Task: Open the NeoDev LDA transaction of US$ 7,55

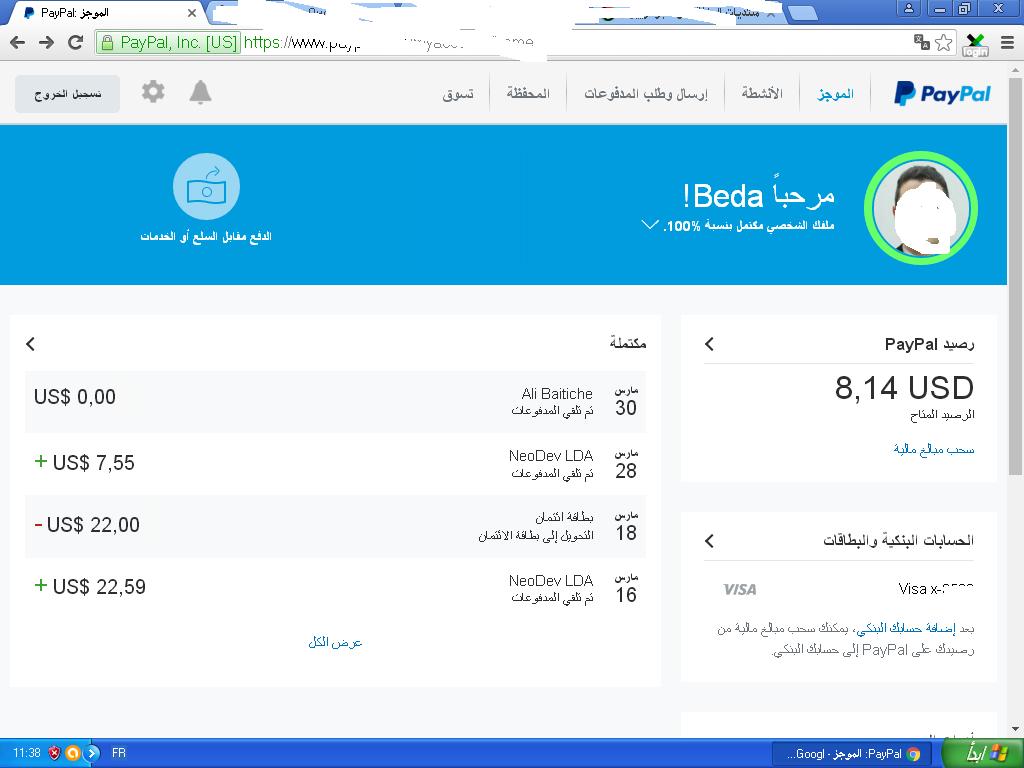Action: point(336,464)
